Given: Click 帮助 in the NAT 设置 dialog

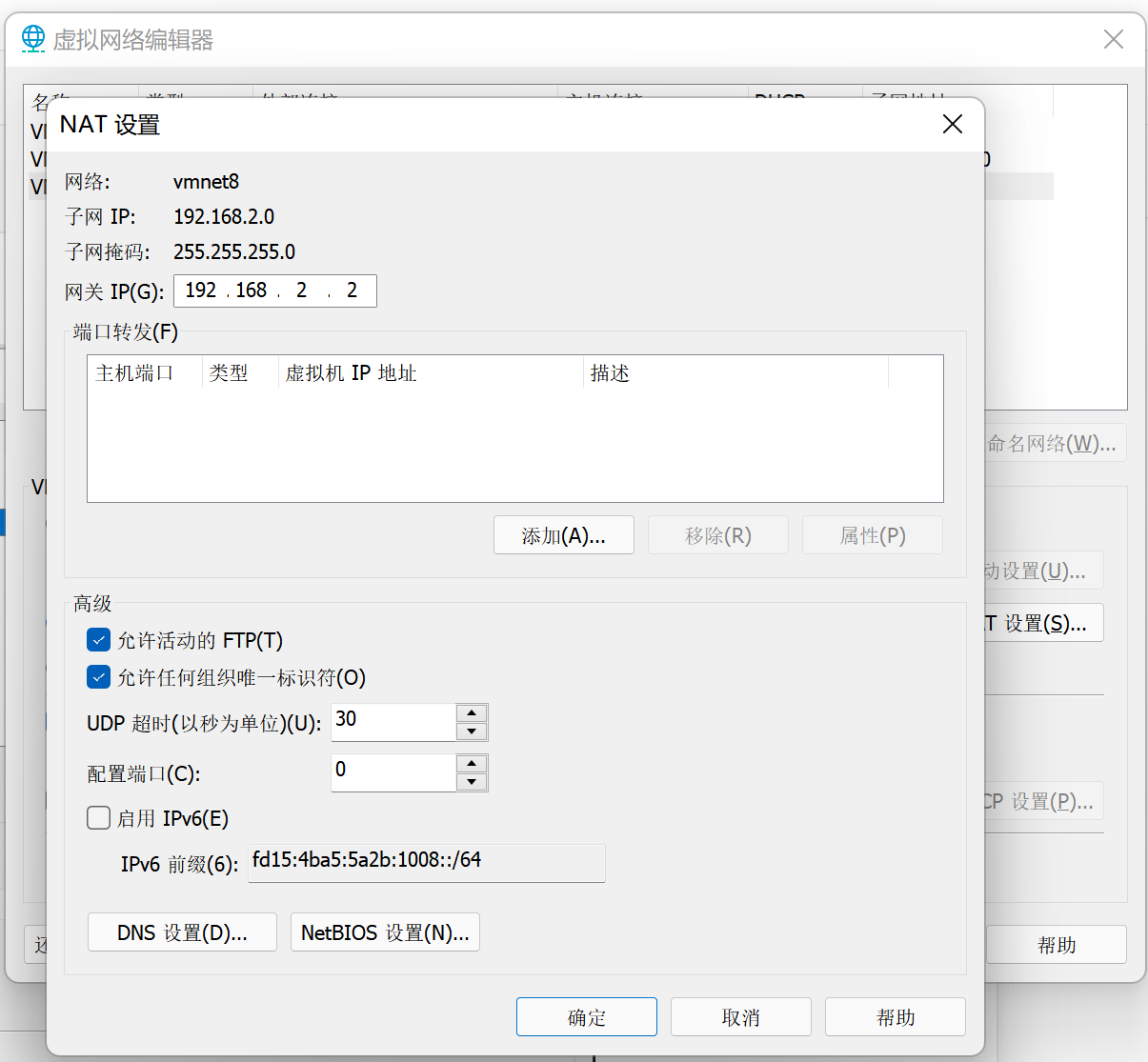Looking at the screenshot, I should pos(896,1017).
